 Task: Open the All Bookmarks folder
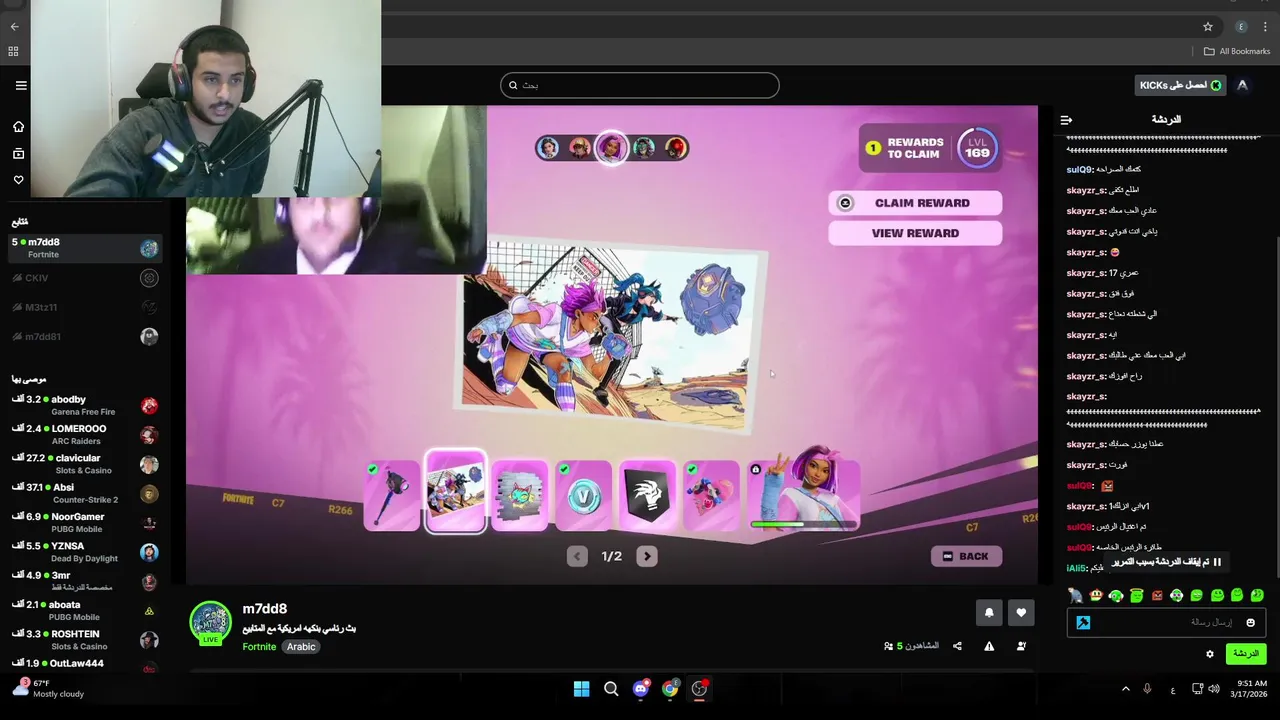click(1237, 51)
